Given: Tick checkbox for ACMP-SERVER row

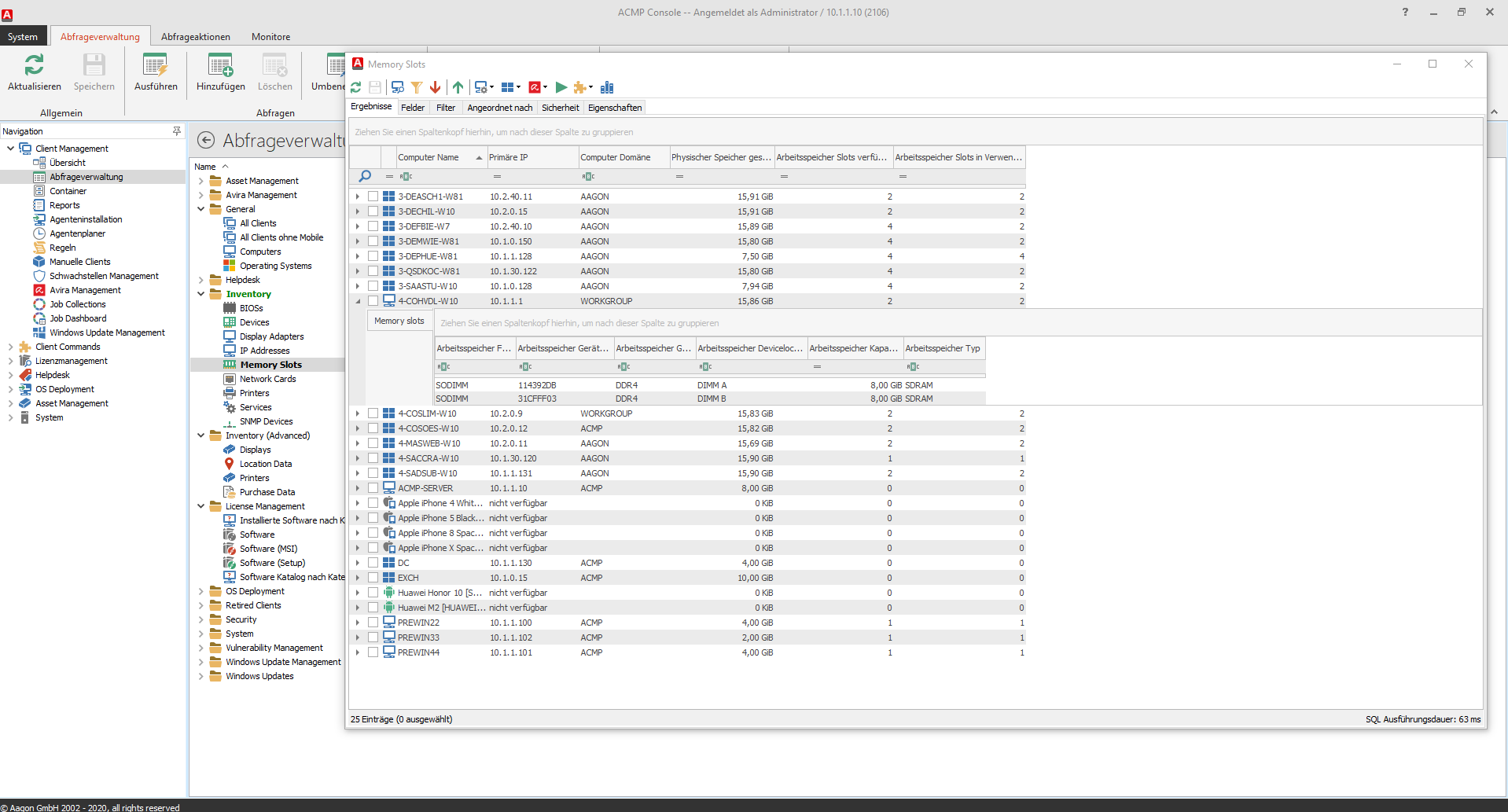Looking at the screenshot, I should [x=373, y=488].
